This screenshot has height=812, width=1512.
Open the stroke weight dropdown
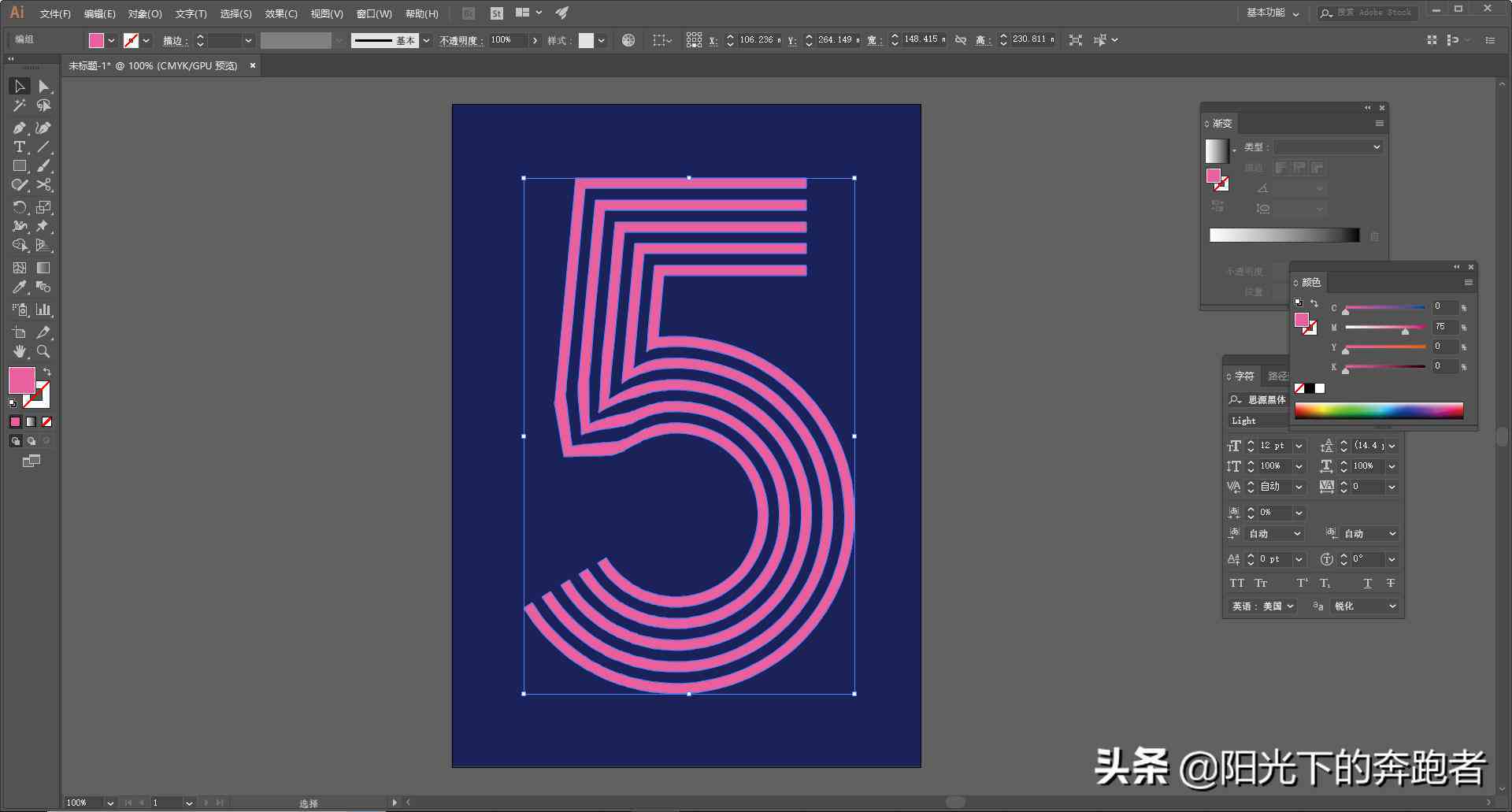pyautogui.click(x=248, y=40)
